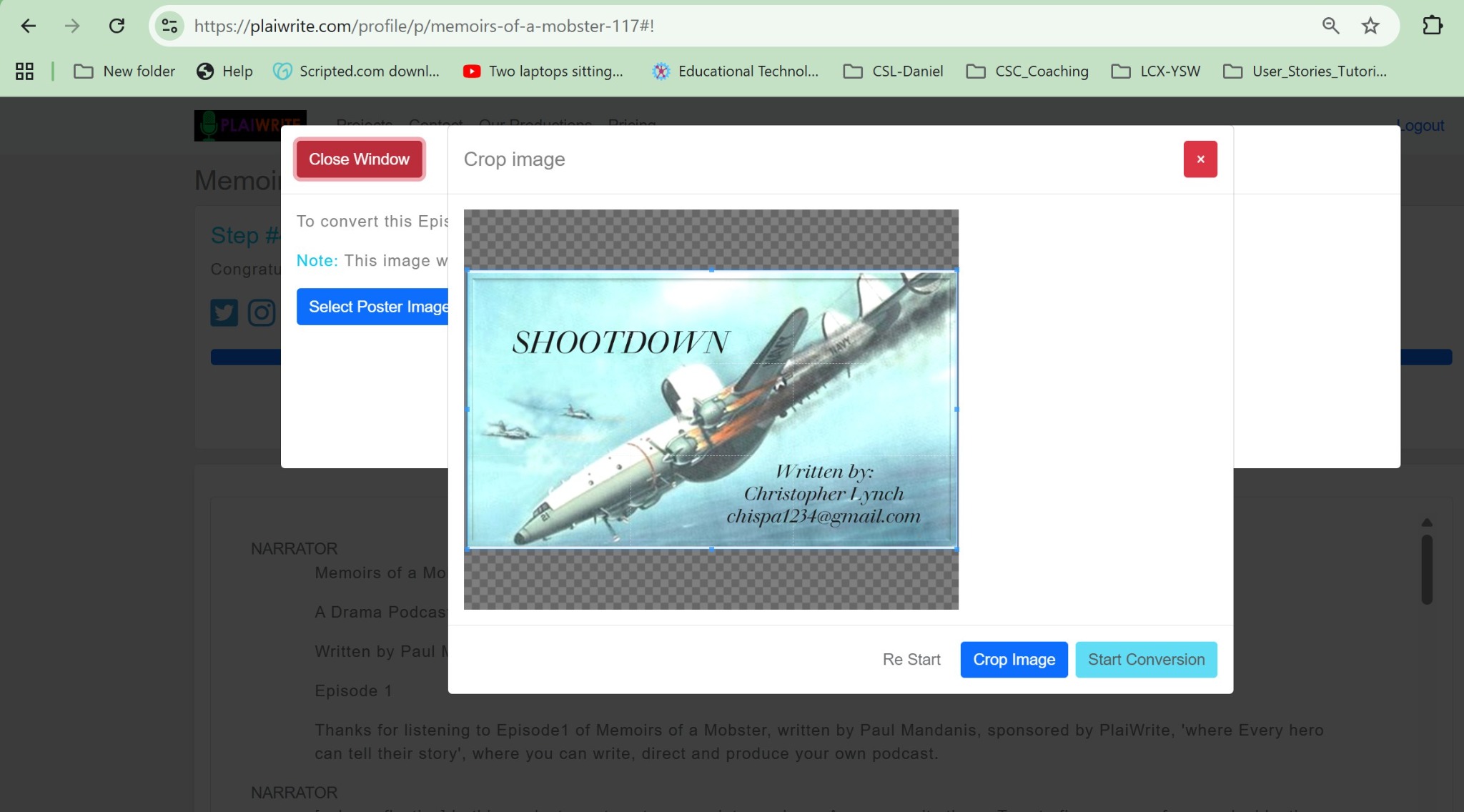Screen dimensions: 1464x812
Task: Click the SHOOTDOWN poster image in crop area
Action: coord(712,410)
